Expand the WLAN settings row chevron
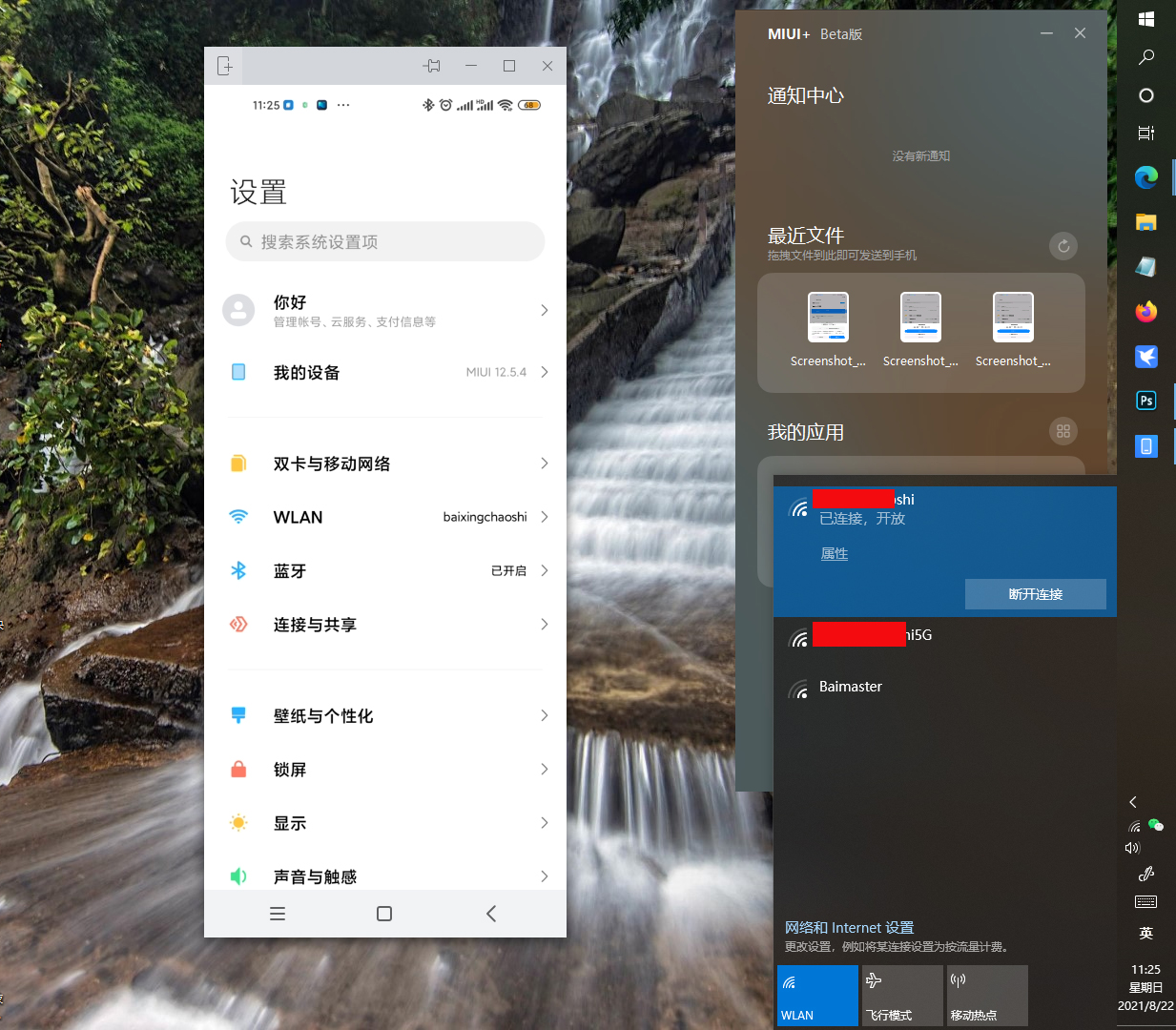 point(544,517)
